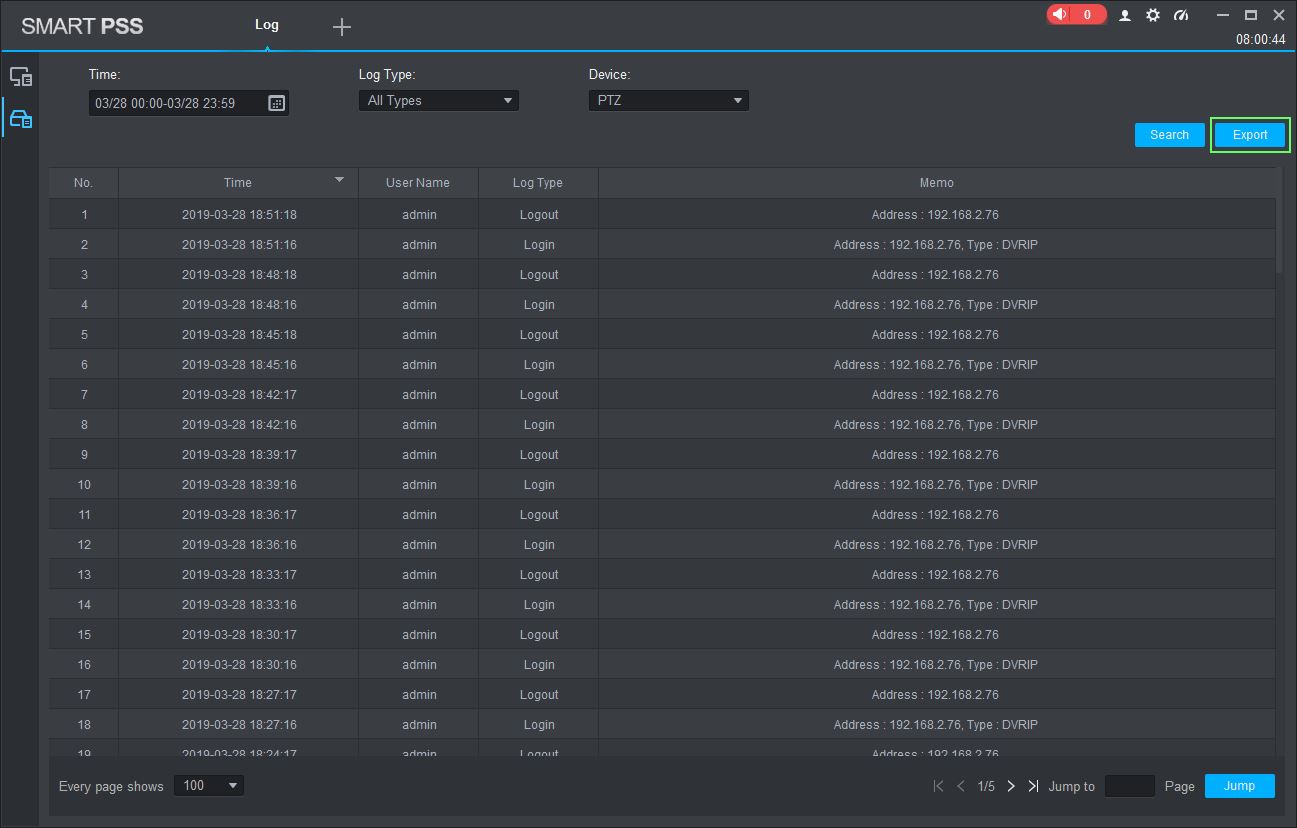The height and width of the screenshot is (828, 1297).
Task: Expand the Log Type dropdown showing All Types
Action: pos(439,100)
